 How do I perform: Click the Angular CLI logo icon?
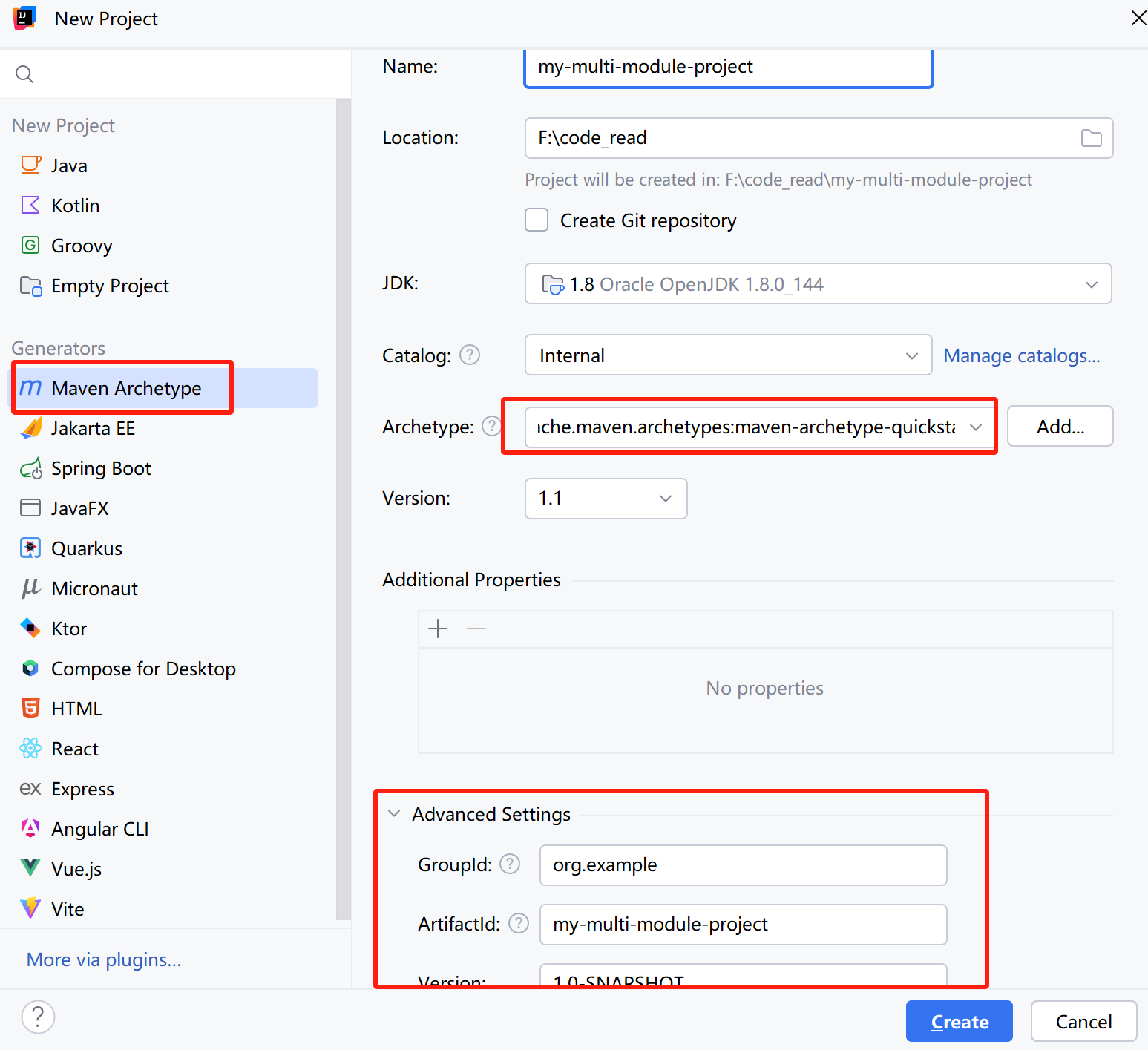click(30, 829)
